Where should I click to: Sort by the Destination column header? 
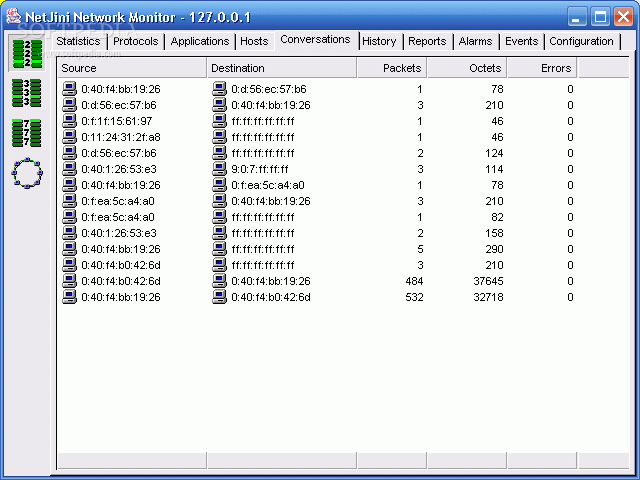[x=282, y=68]
